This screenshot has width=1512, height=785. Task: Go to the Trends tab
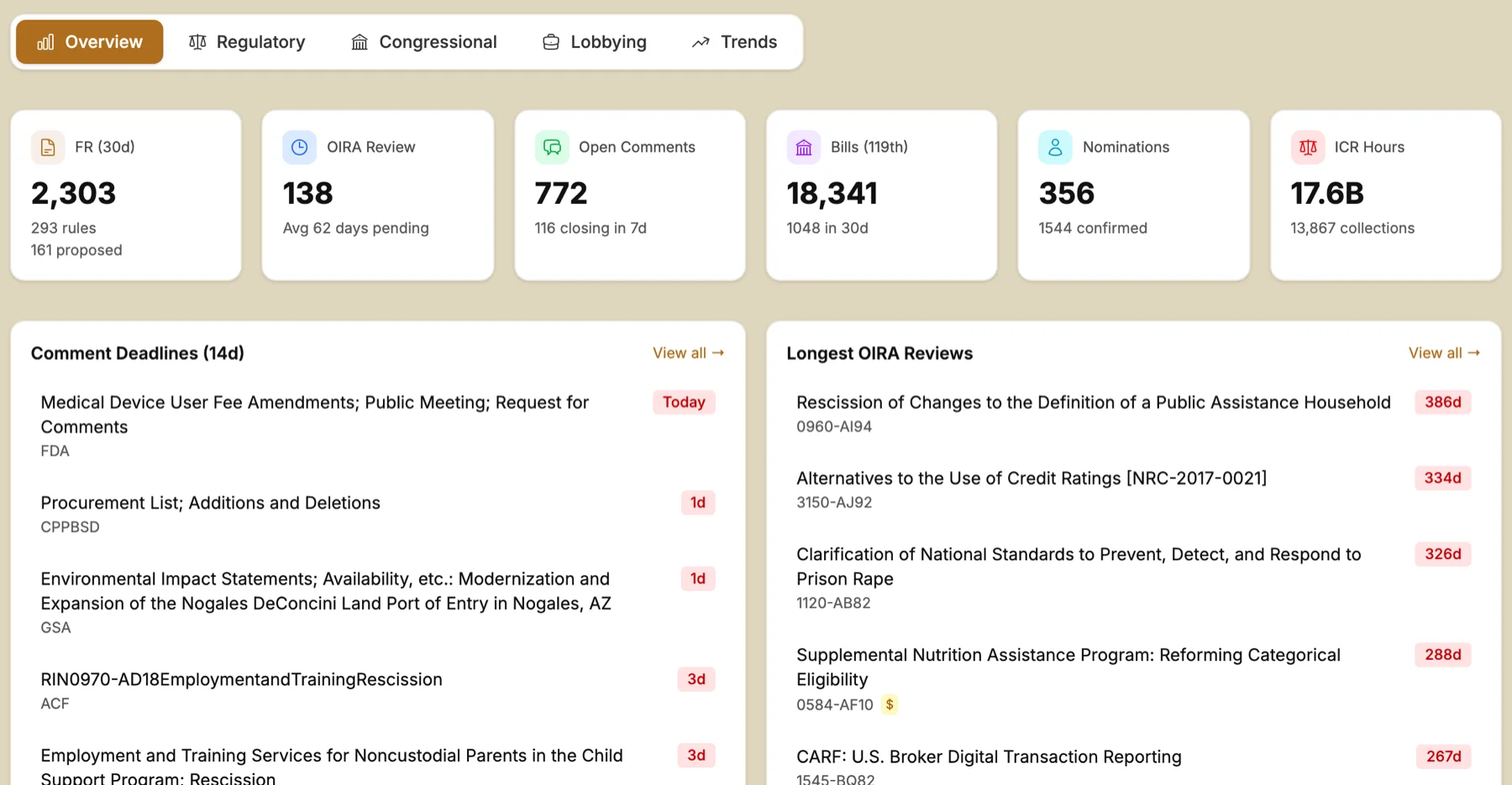(x=734, y=42)
